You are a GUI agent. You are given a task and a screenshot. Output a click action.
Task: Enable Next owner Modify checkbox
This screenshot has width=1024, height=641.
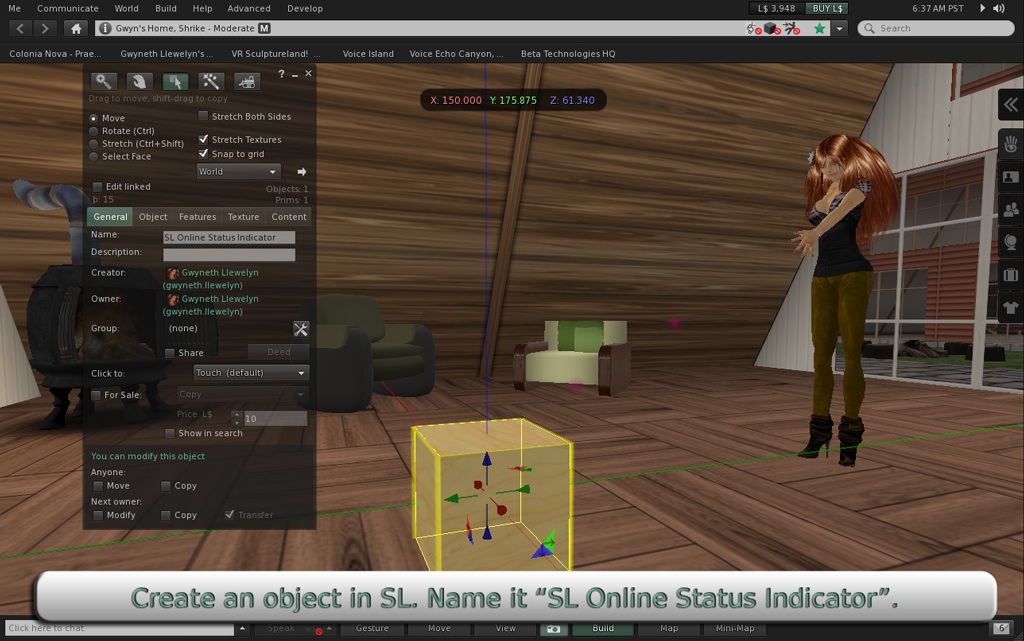tap(98, 515)
